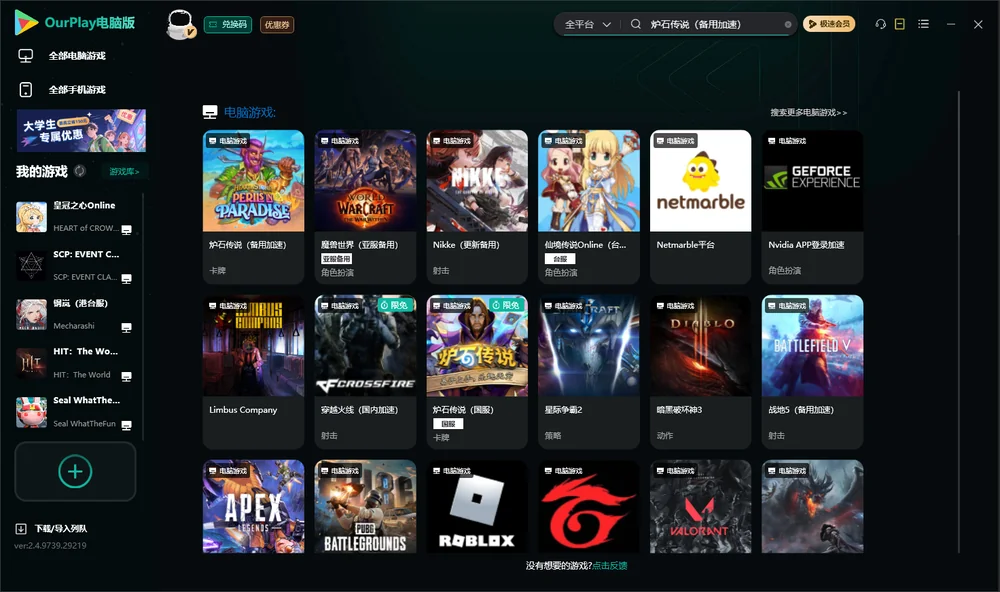Clear the search text with the x icon
The width and height of the screenshot is (1000, 592).
(x=788, y=24)
